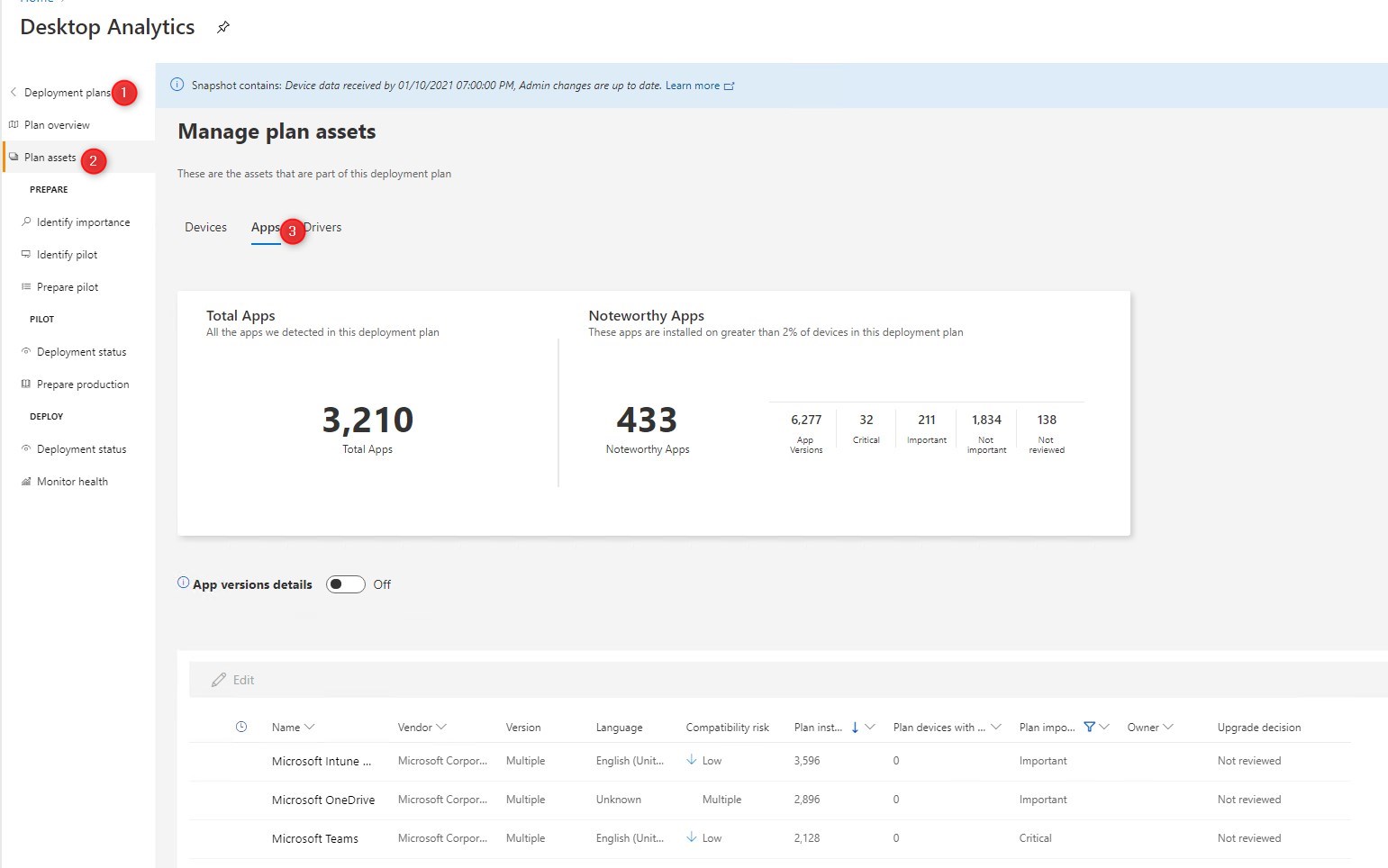Open Deployment status under DEPLOY
This screenshot has width=1388, height=868.
(81, 449)
